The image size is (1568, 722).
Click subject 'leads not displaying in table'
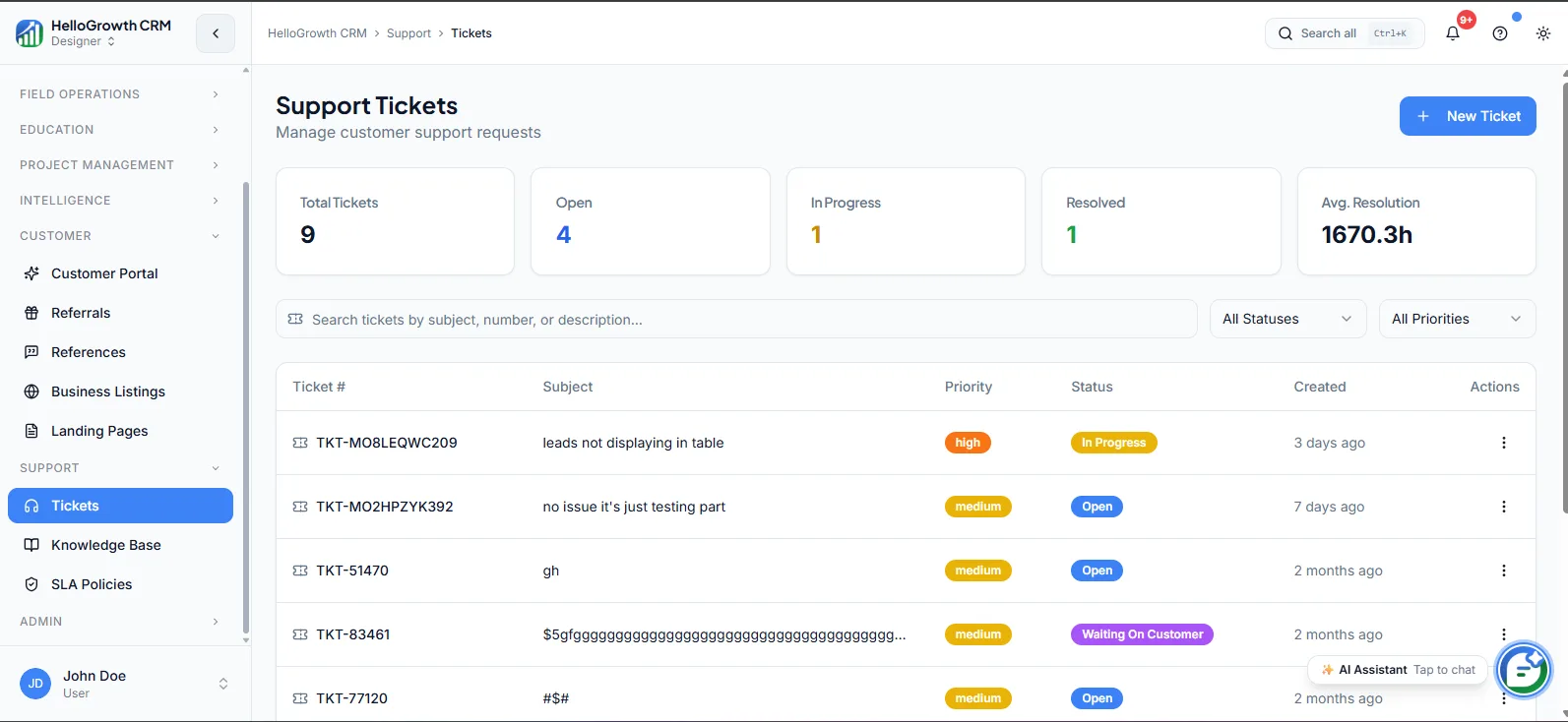(x=633, y=443)
